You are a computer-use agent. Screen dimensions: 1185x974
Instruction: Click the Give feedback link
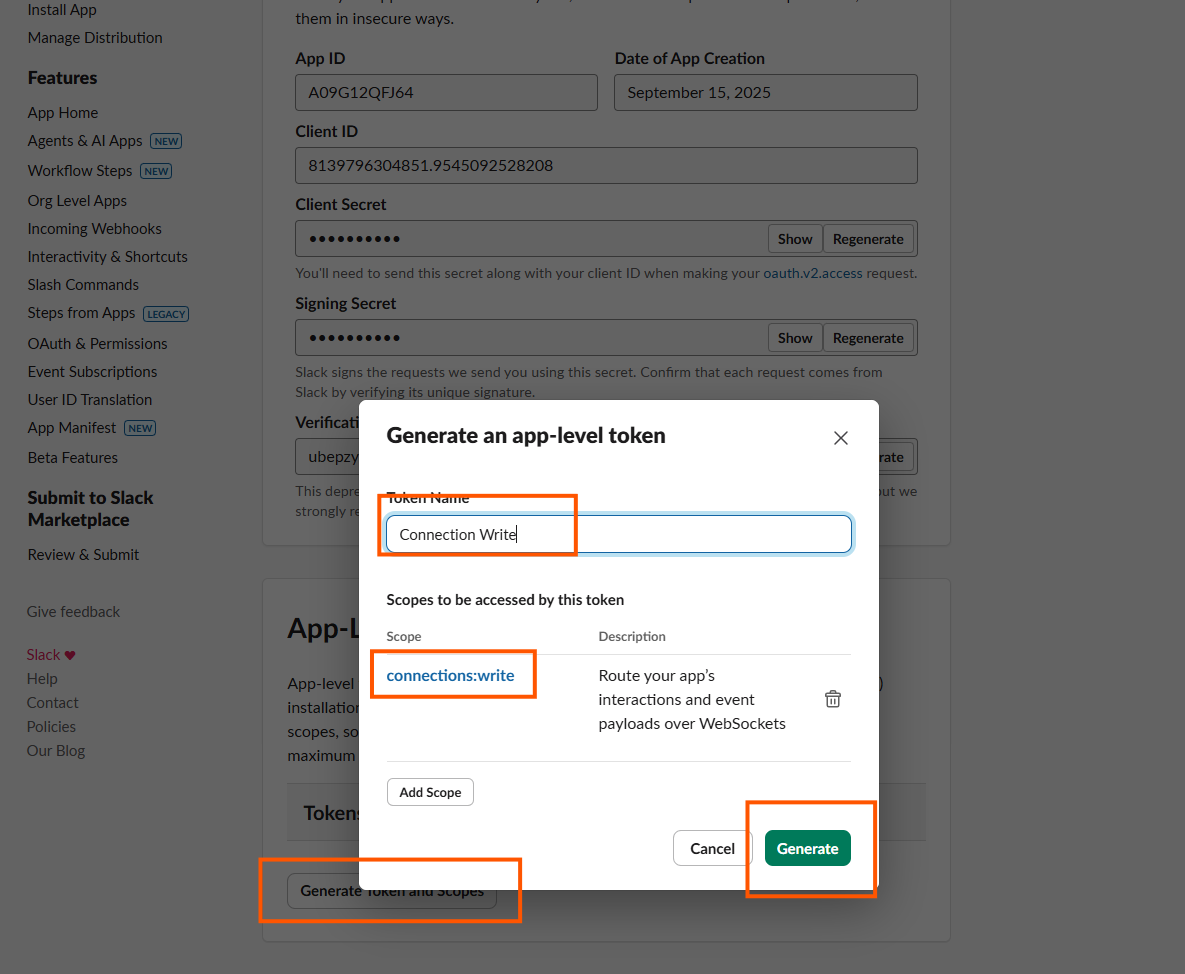[73, 611]
